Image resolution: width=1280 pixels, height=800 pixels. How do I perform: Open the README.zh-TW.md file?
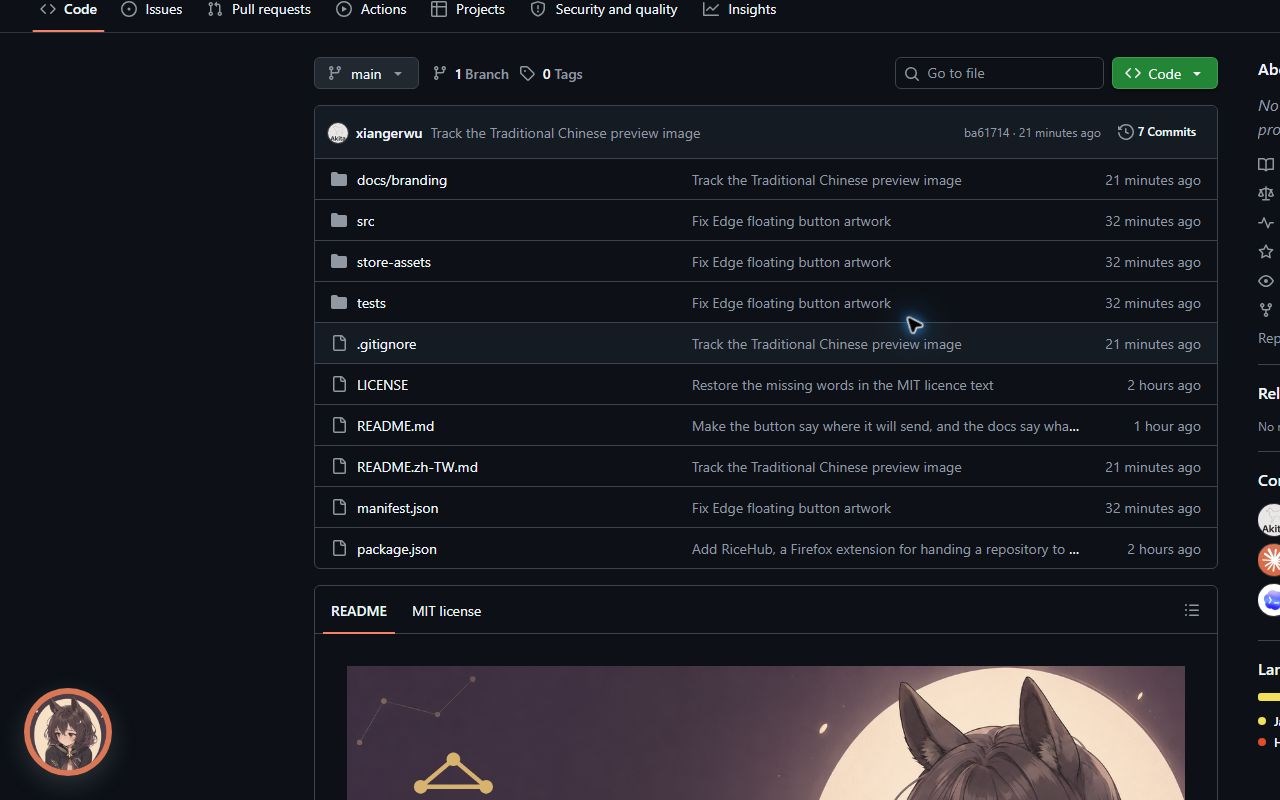417,467
